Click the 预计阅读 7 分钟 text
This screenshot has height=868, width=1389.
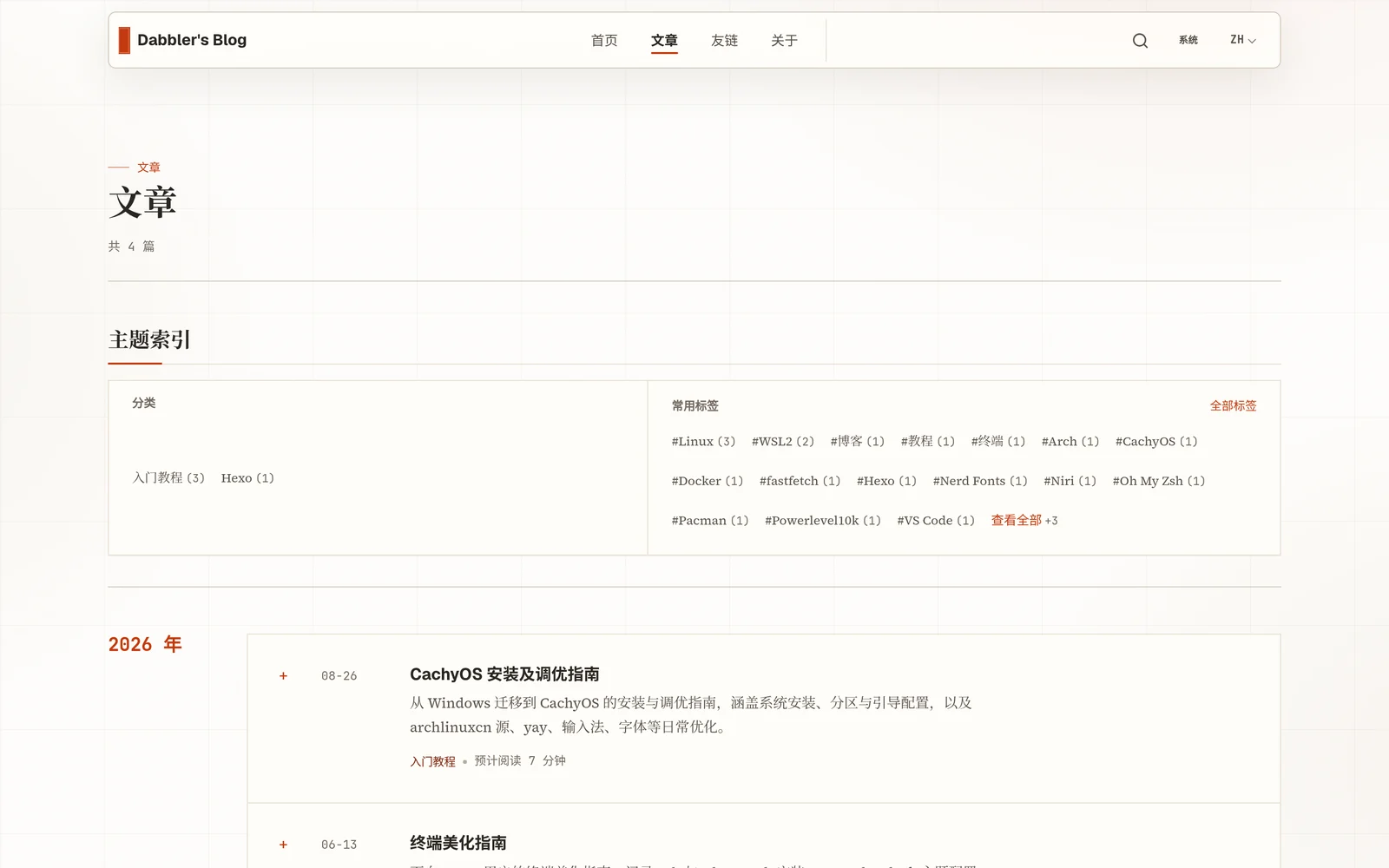520,760
